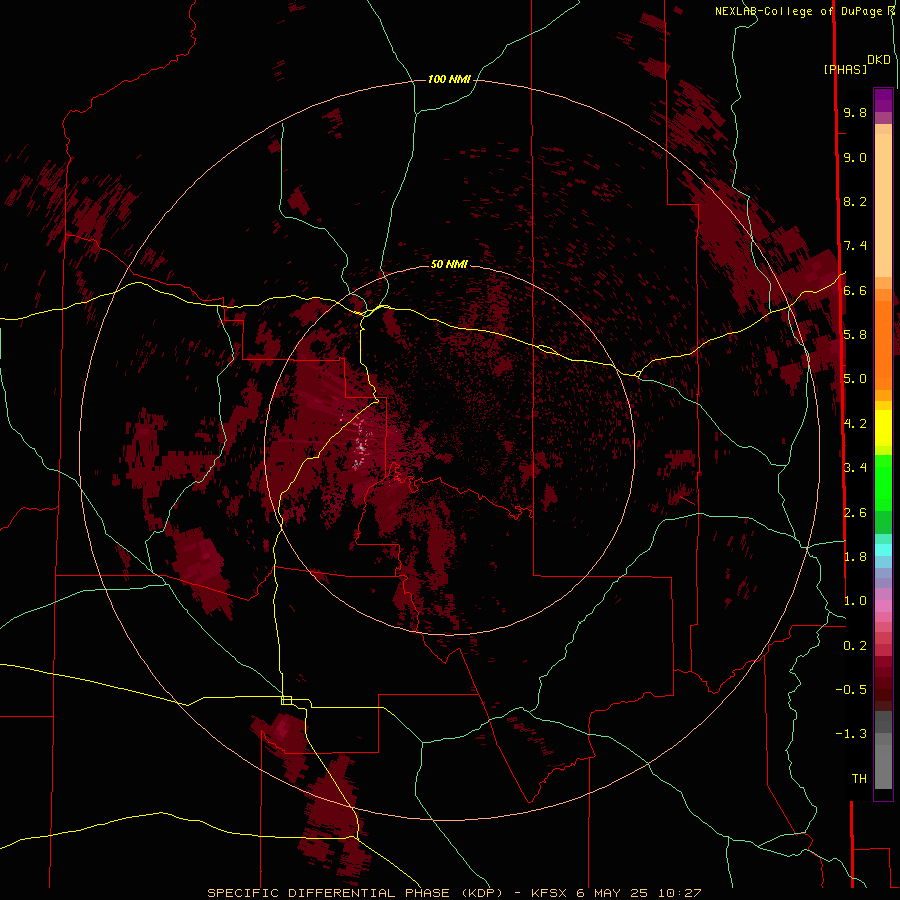This screenshot has height=900, width=900.
Task: Click the 100 NMI range ring label
Action: pos(449,79)
